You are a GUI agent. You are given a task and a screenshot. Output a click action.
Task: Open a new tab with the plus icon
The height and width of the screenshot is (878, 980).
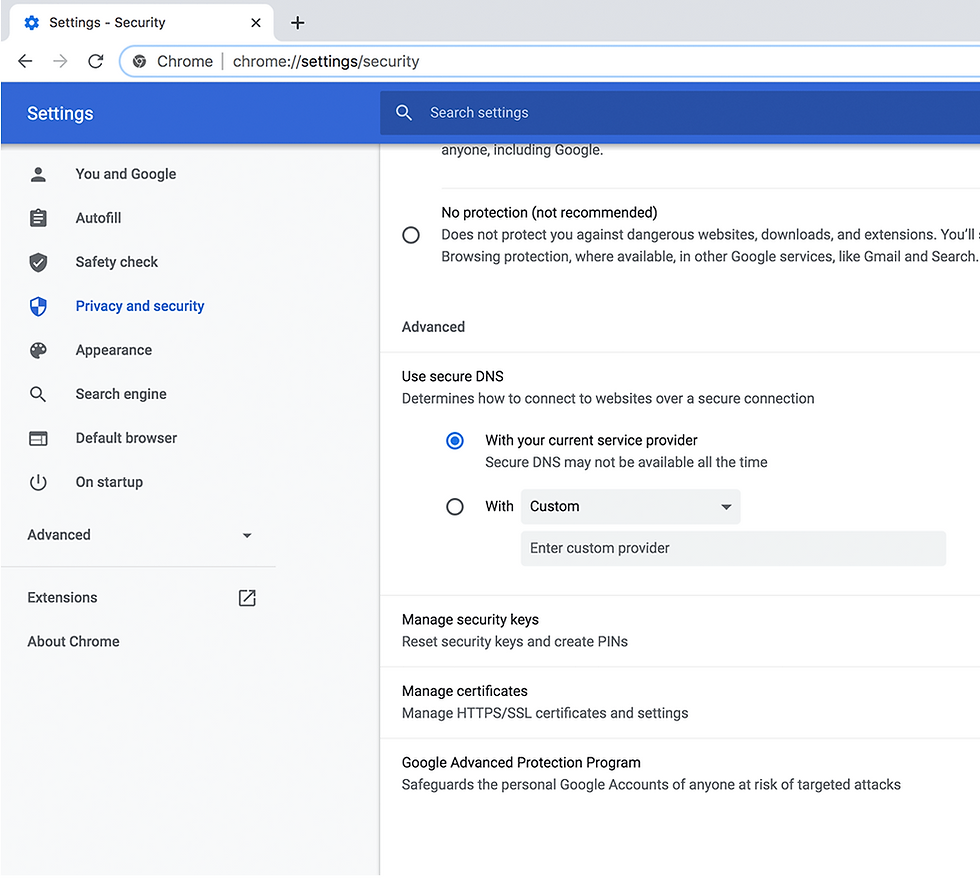point(298,23)
